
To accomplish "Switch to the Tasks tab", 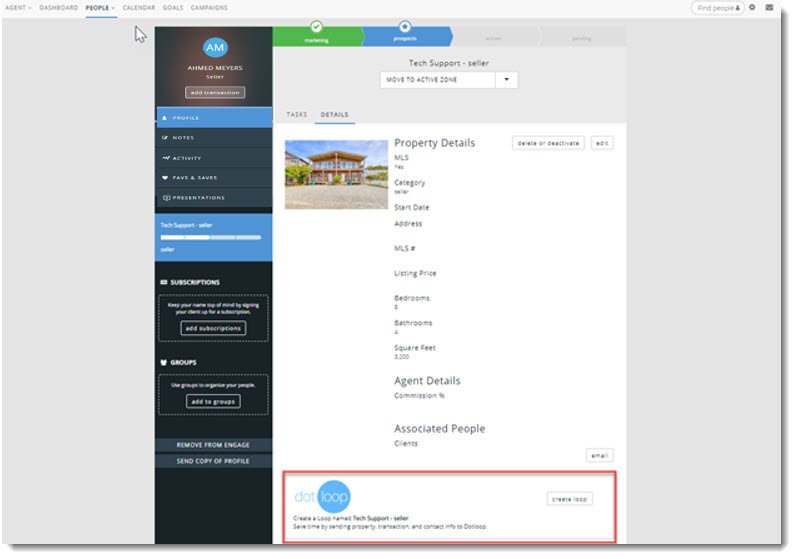I will (x=299, y=115).
